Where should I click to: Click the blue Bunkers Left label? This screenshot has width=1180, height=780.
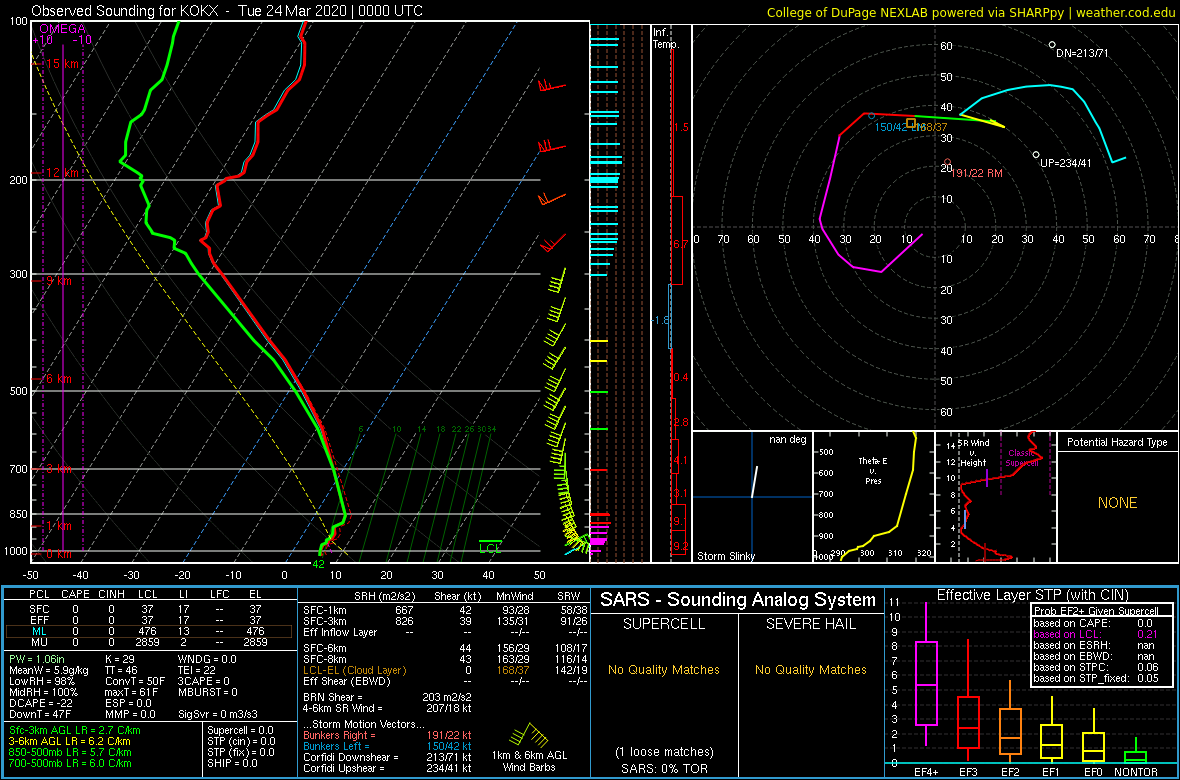[x=338, y=745]
